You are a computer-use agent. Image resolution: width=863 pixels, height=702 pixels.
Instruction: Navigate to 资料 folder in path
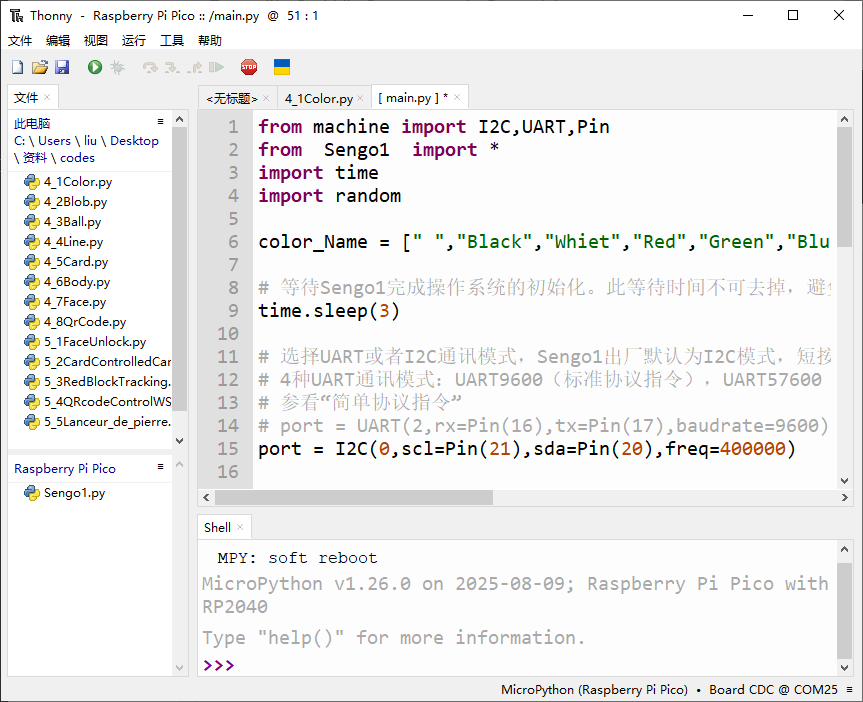coord(35,158)
